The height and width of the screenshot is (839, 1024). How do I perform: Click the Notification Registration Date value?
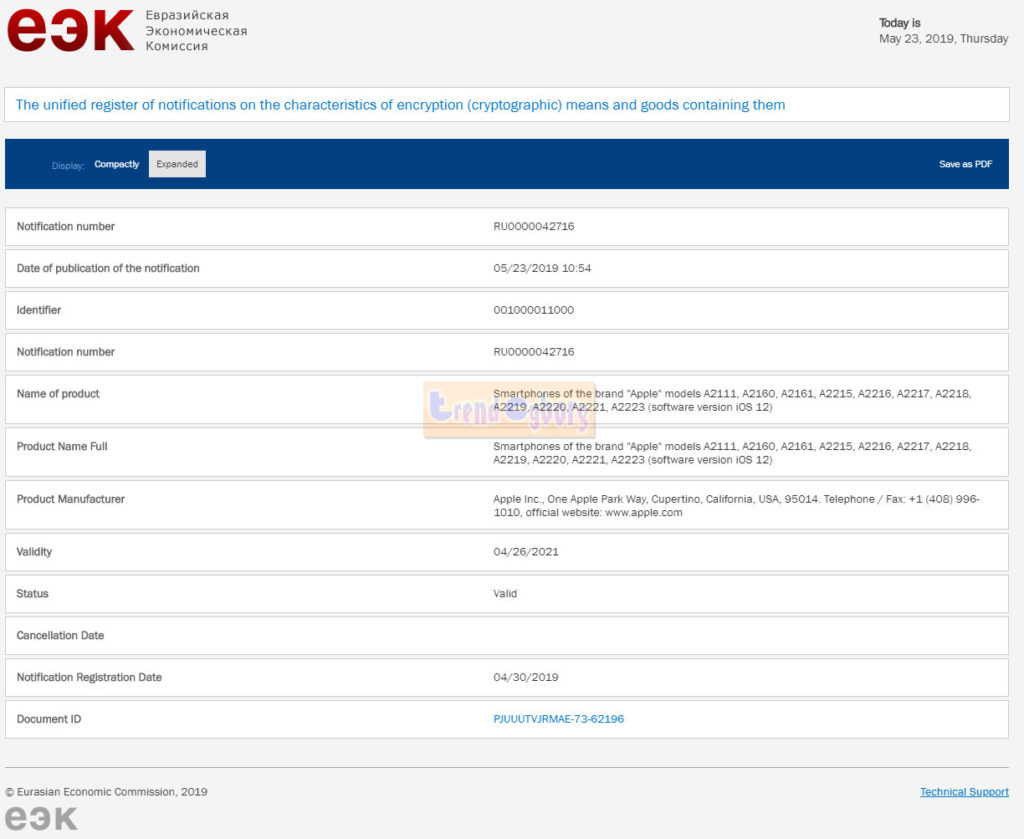[x=525, y=678]
